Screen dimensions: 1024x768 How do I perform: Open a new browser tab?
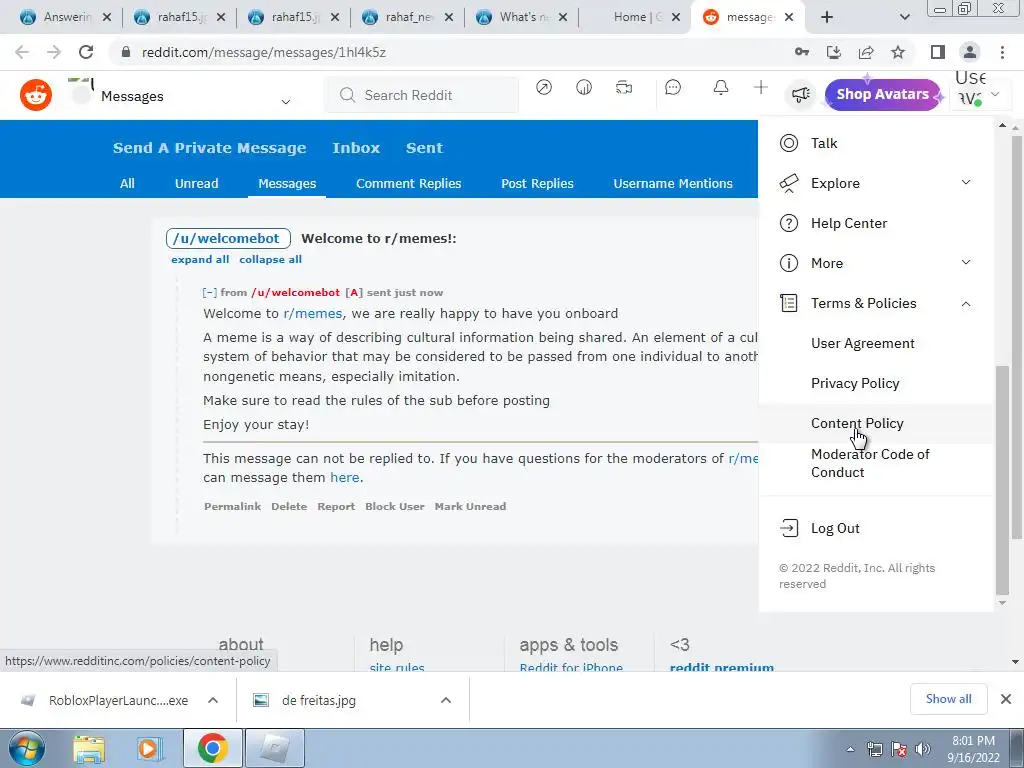(827, 17)
